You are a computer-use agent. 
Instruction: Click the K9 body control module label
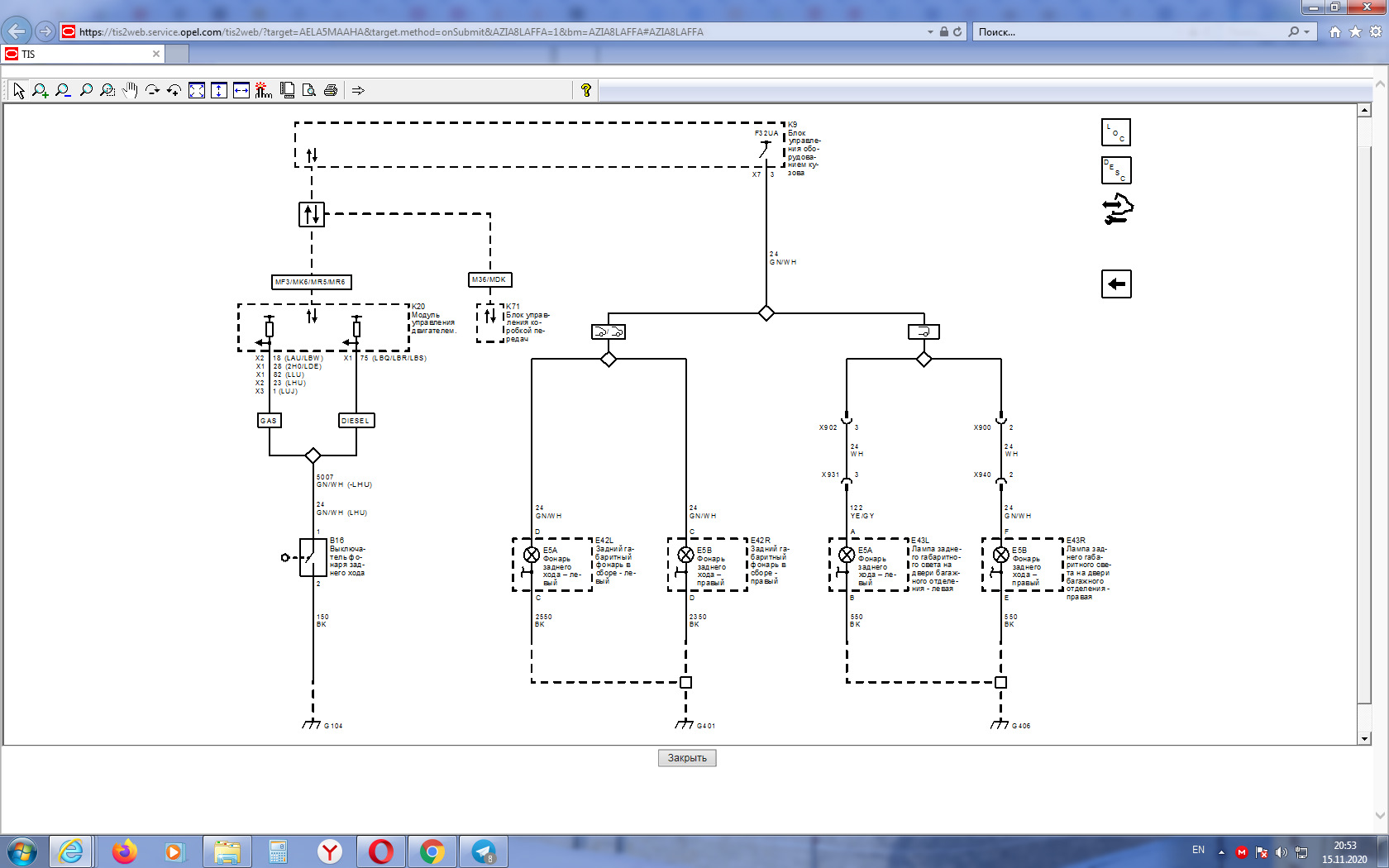(x=804, y=149)
